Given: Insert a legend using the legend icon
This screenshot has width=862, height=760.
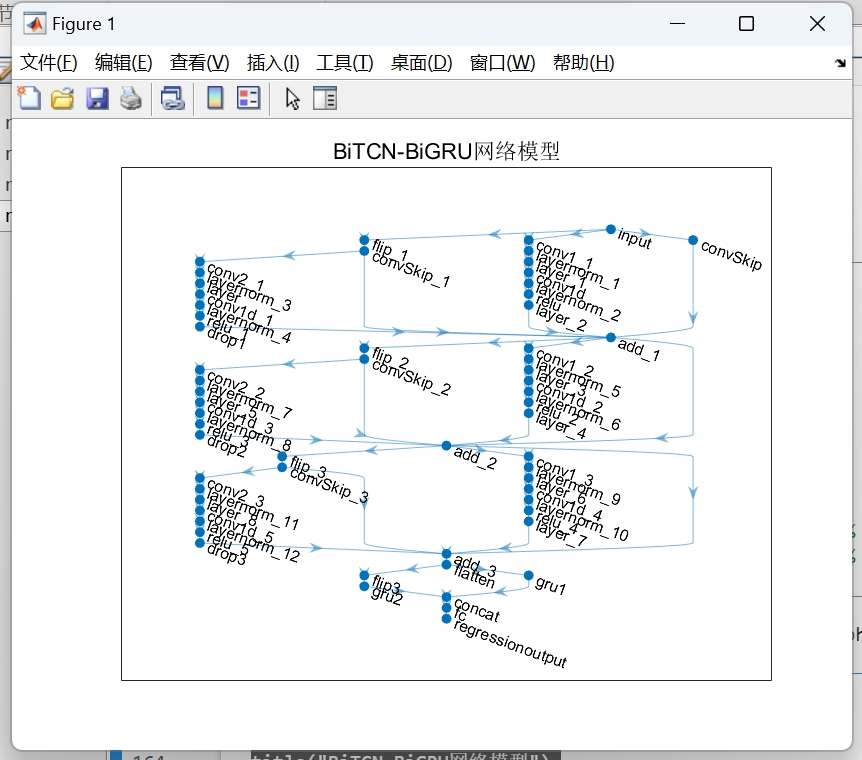Looking at the screenshot, I should 248,98.
